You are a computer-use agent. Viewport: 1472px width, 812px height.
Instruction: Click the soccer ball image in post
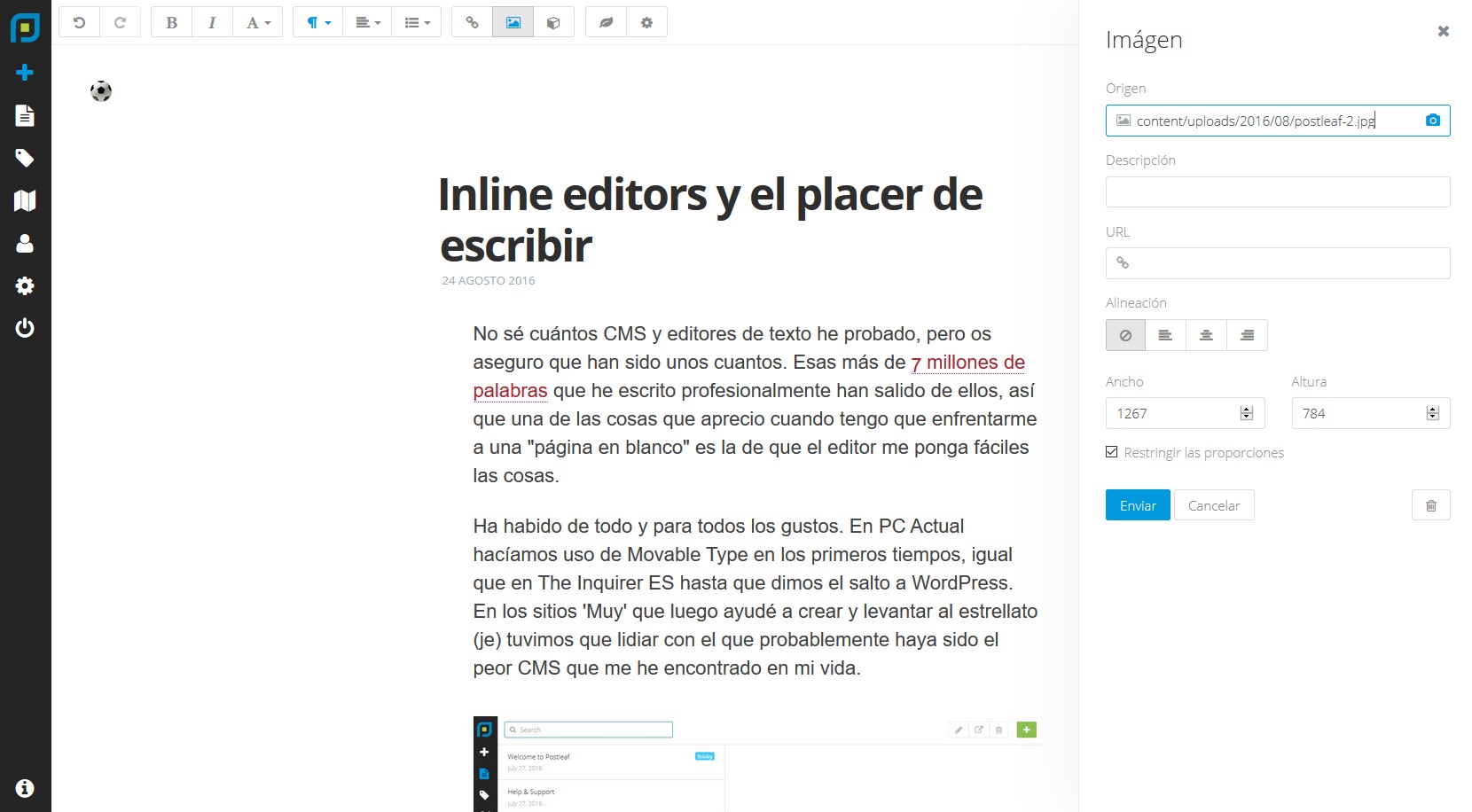(101, 91)
